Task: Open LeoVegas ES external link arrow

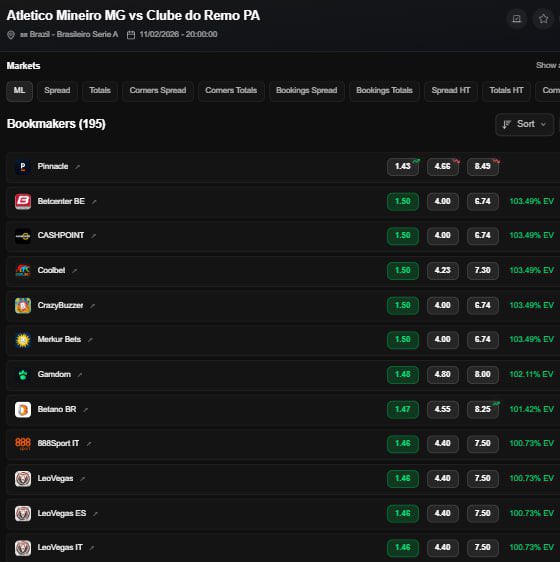Action: coord(95,514)
